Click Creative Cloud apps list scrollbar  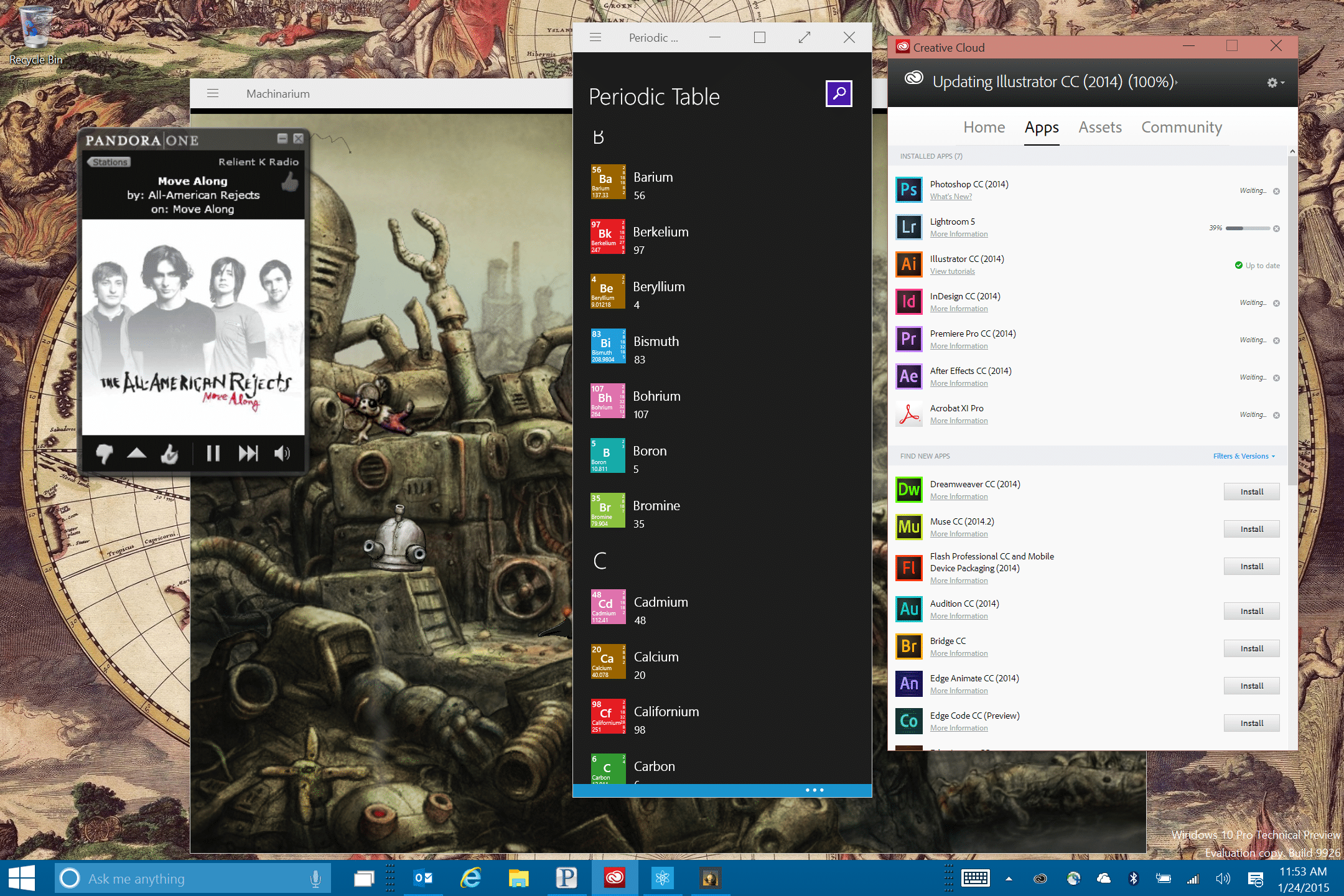point(1292,320)
